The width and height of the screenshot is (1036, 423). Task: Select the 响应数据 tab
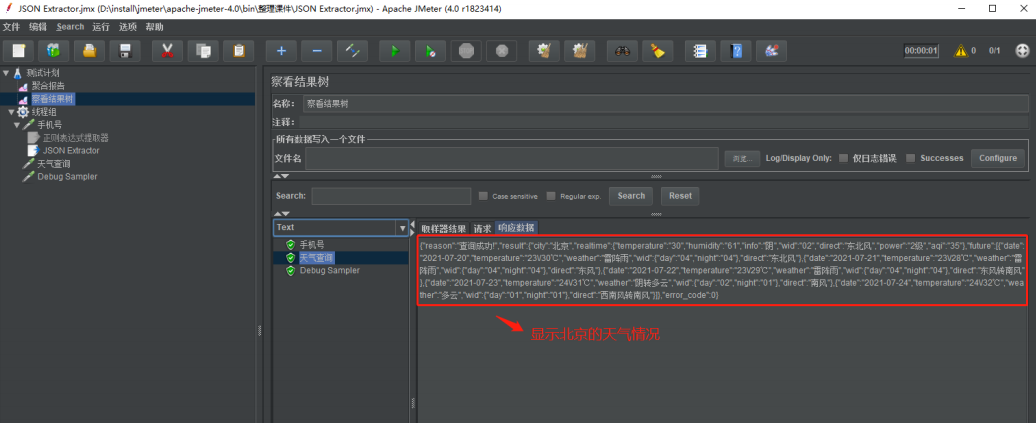click(516, 229)
